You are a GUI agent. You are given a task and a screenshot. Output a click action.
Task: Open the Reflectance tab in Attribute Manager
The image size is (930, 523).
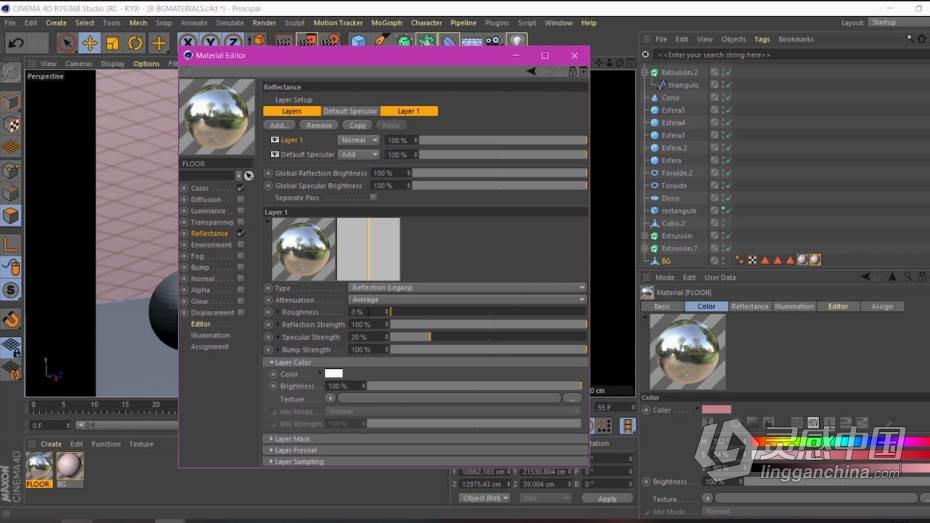click(x=750, y=307)
